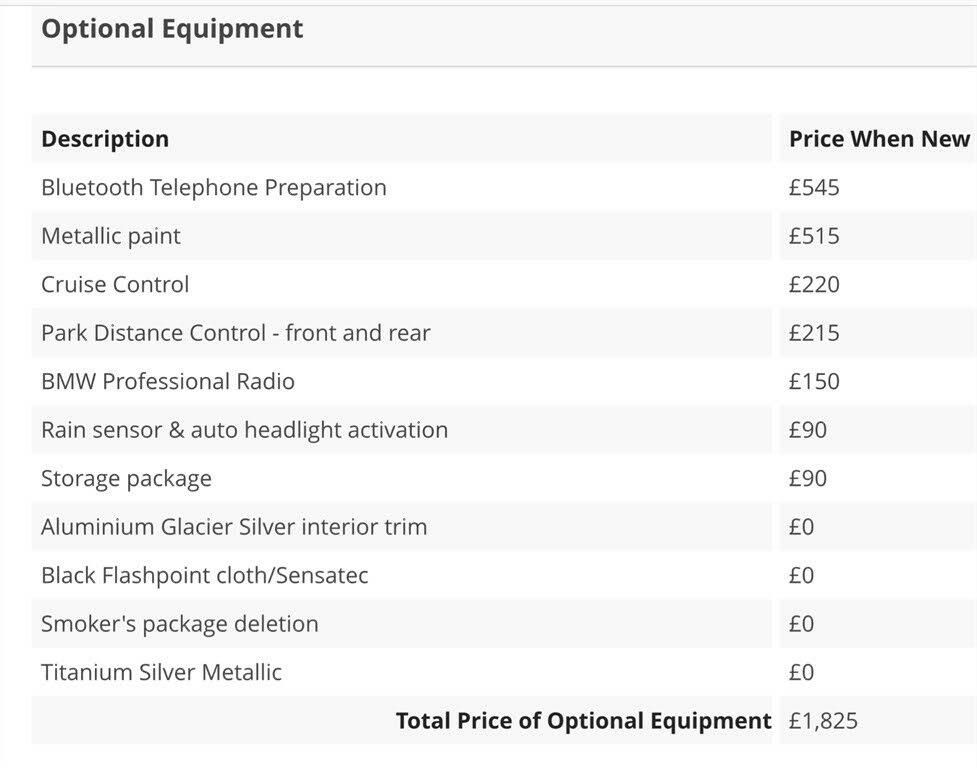Click the £545 price cell
Image resolution: width=977 pixels, height=768 pixels.
[814, 187]
